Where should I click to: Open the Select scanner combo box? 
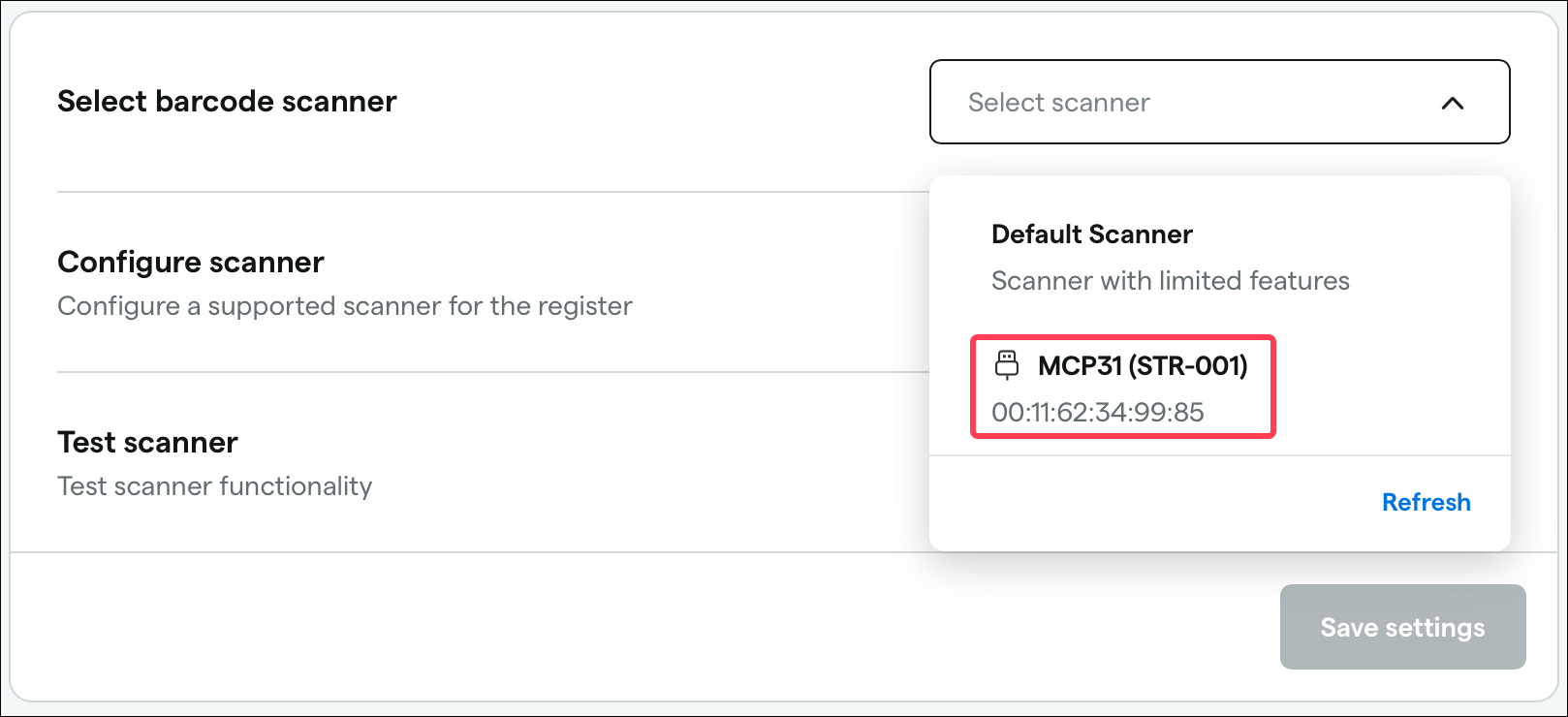coord(1219,102)
